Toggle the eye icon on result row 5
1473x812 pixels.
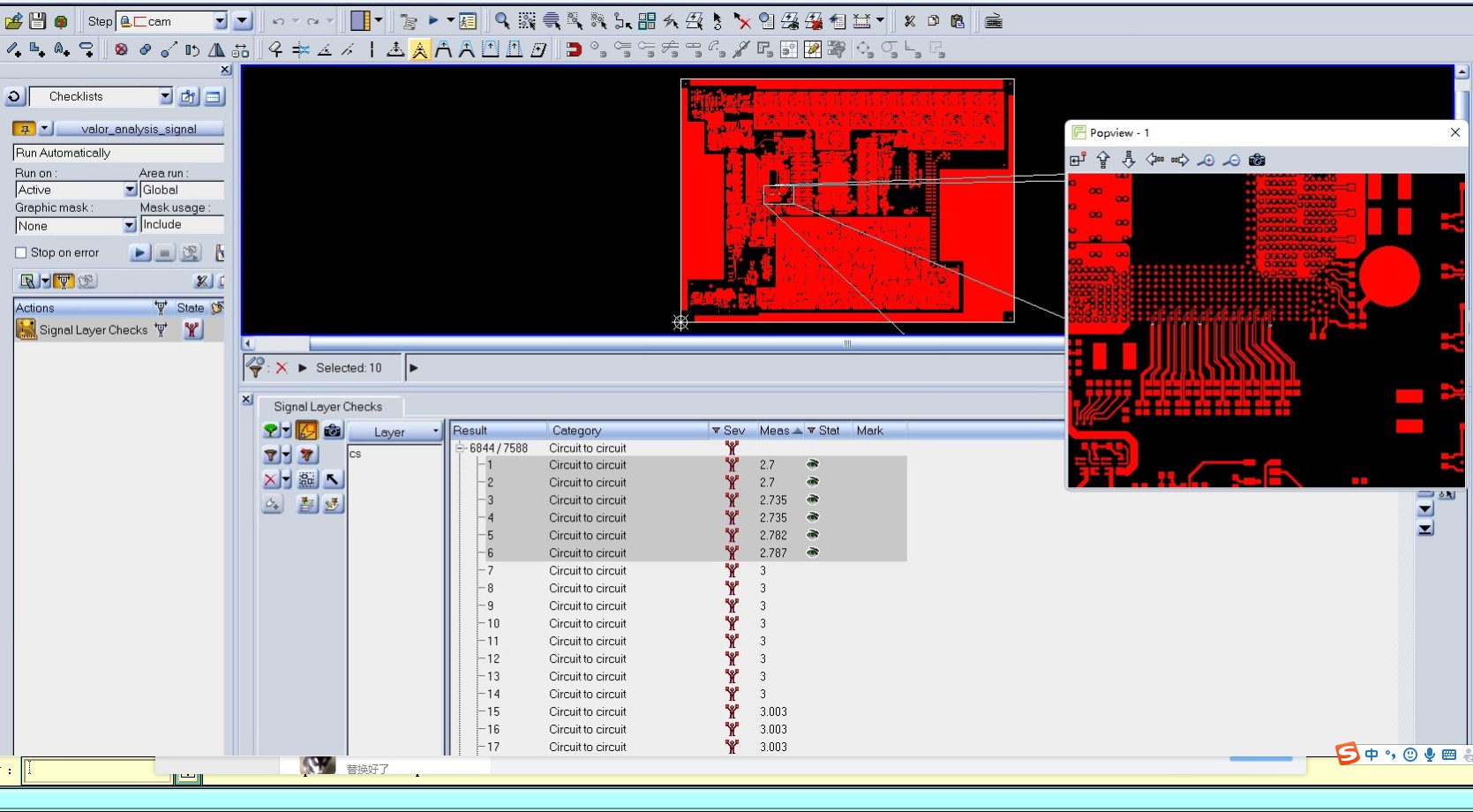pos(813,535)
